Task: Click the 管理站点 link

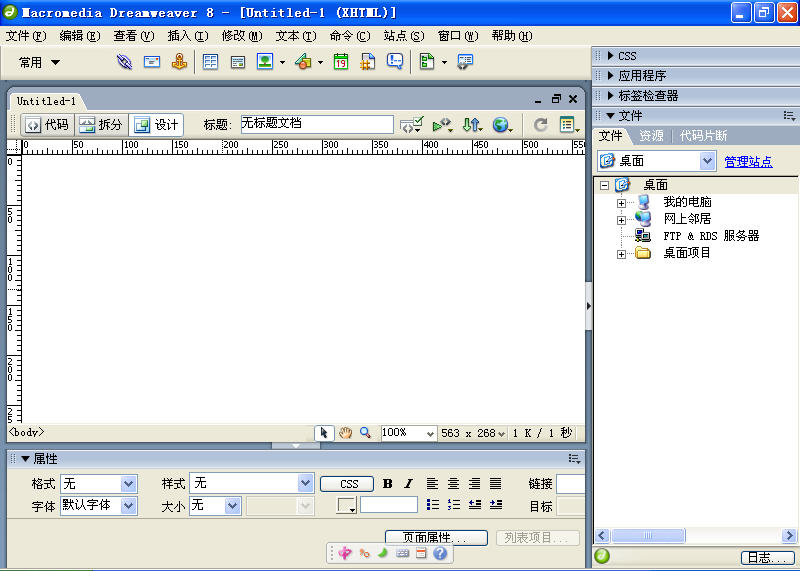Action: click(748, 161)
